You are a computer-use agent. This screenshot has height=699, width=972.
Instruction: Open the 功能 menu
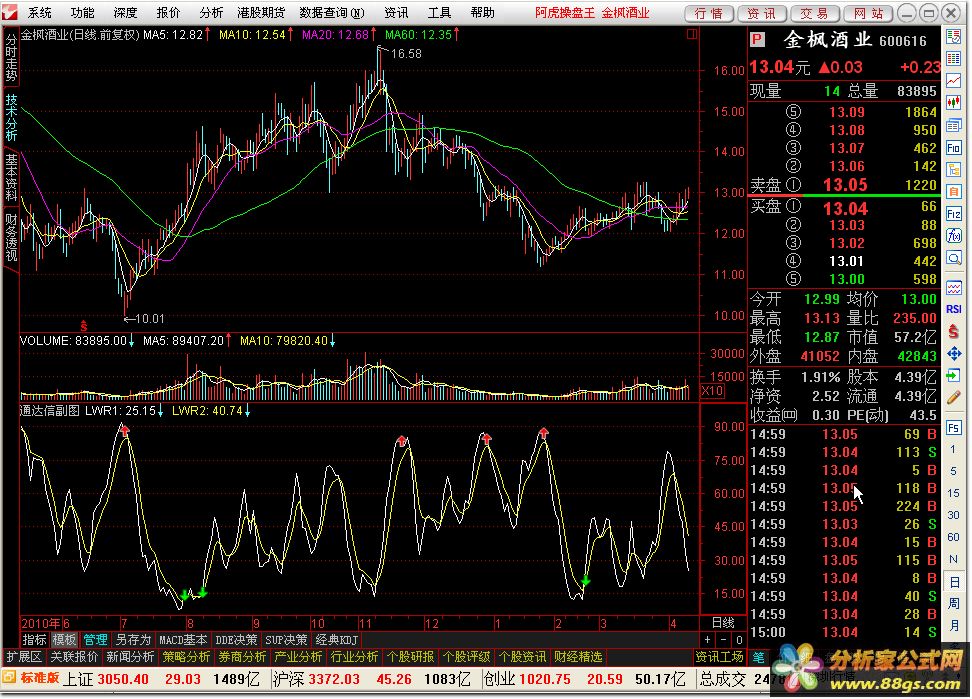82,13
